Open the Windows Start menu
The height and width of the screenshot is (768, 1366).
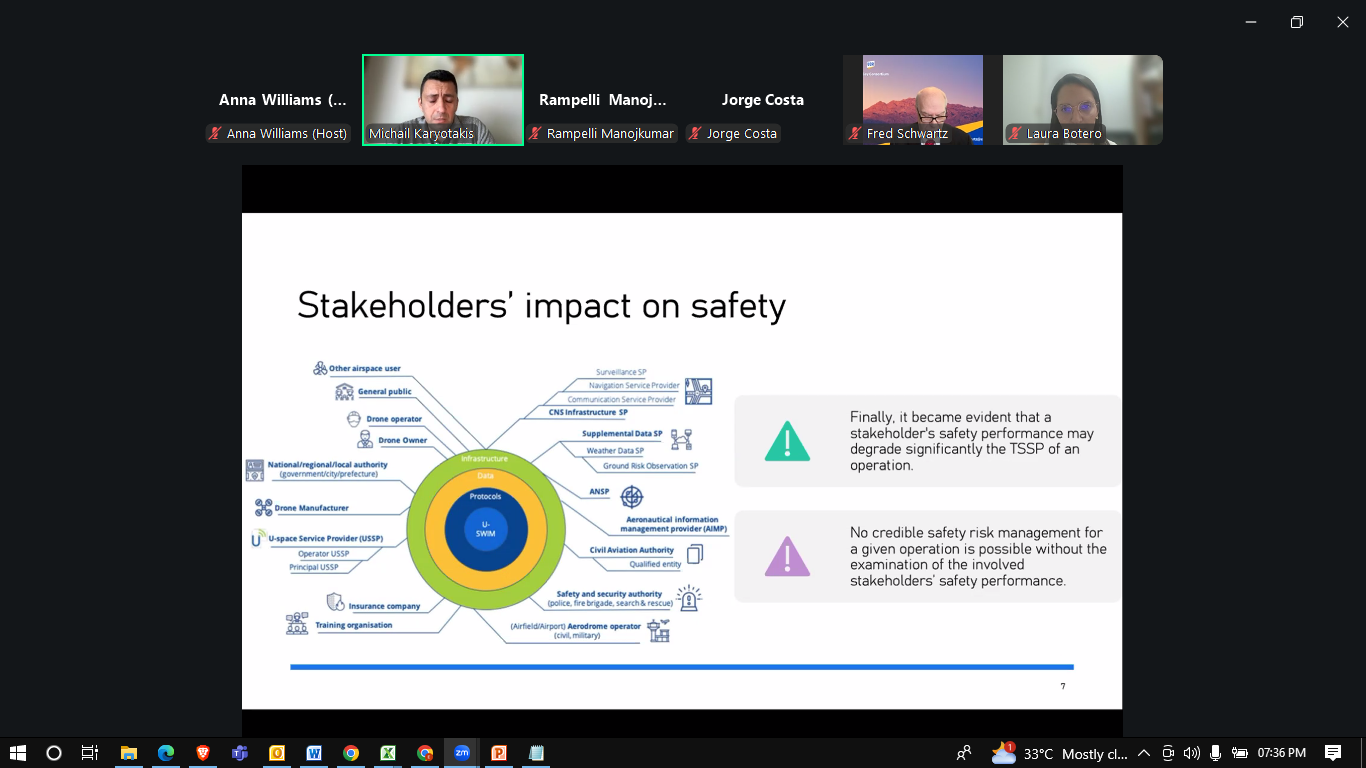(x=17, y=753)
